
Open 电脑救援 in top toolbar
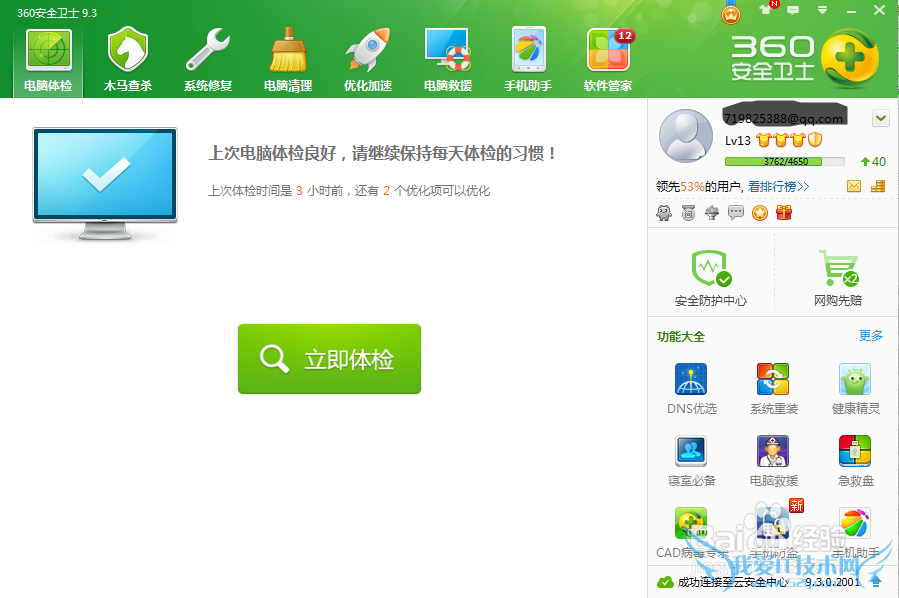448,60
